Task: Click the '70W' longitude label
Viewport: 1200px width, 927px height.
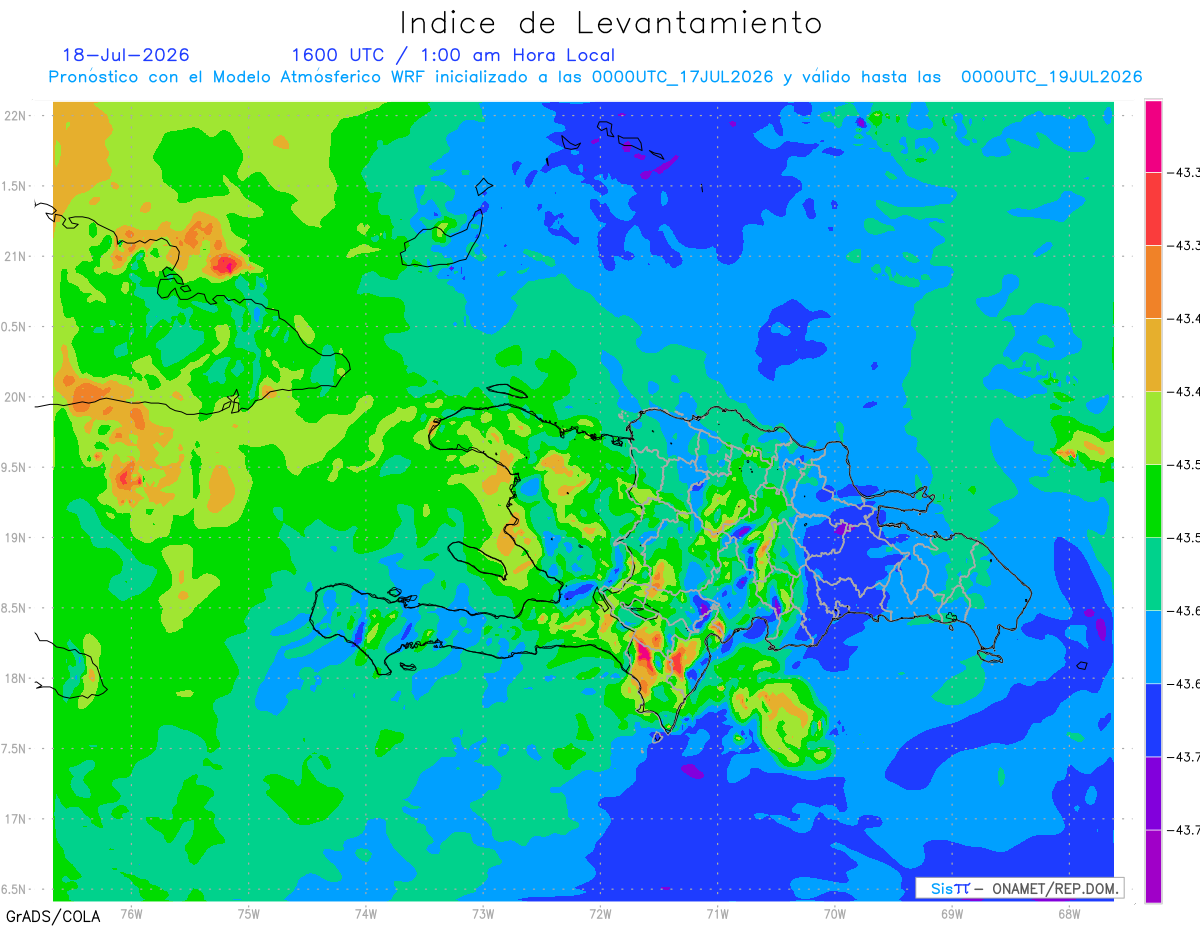Action: coord(835,913)
